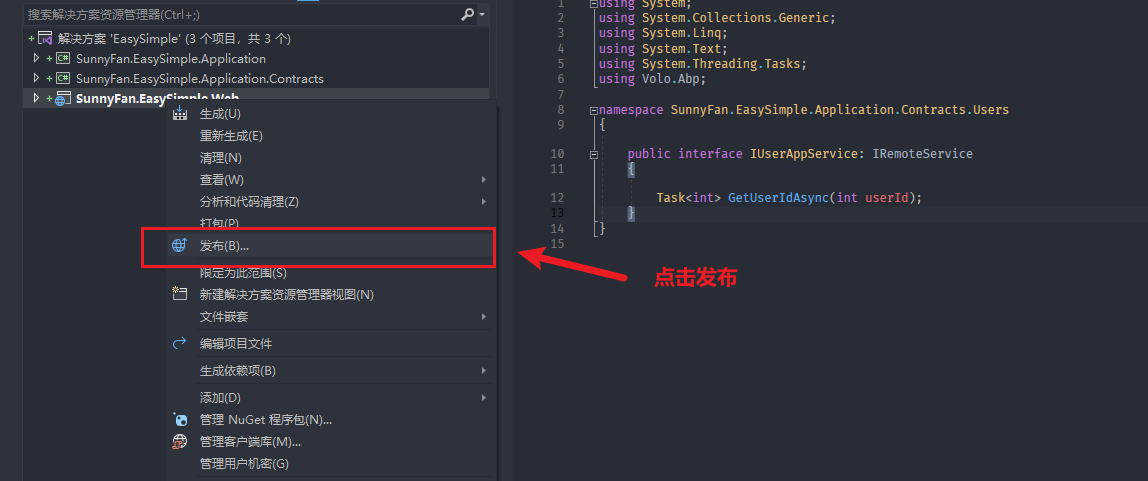Click 'using Volo.Abp;' code line
The height and width of the screenshot is (481, 1148).
point(652,79)
